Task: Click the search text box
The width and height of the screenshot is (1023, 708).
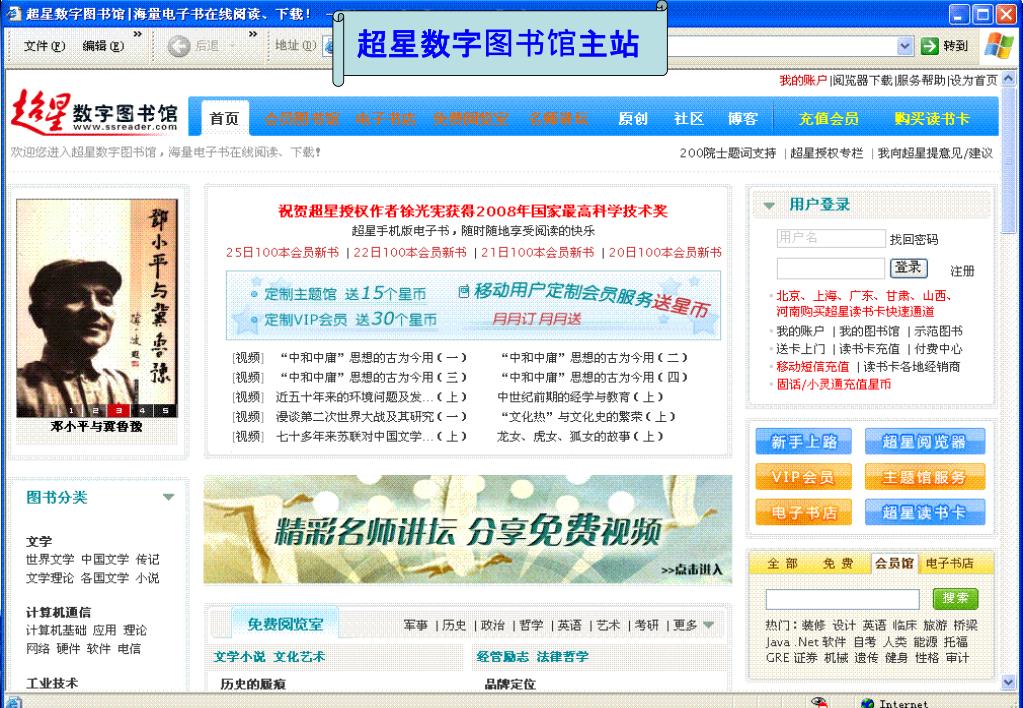Action: click(842, 599)
